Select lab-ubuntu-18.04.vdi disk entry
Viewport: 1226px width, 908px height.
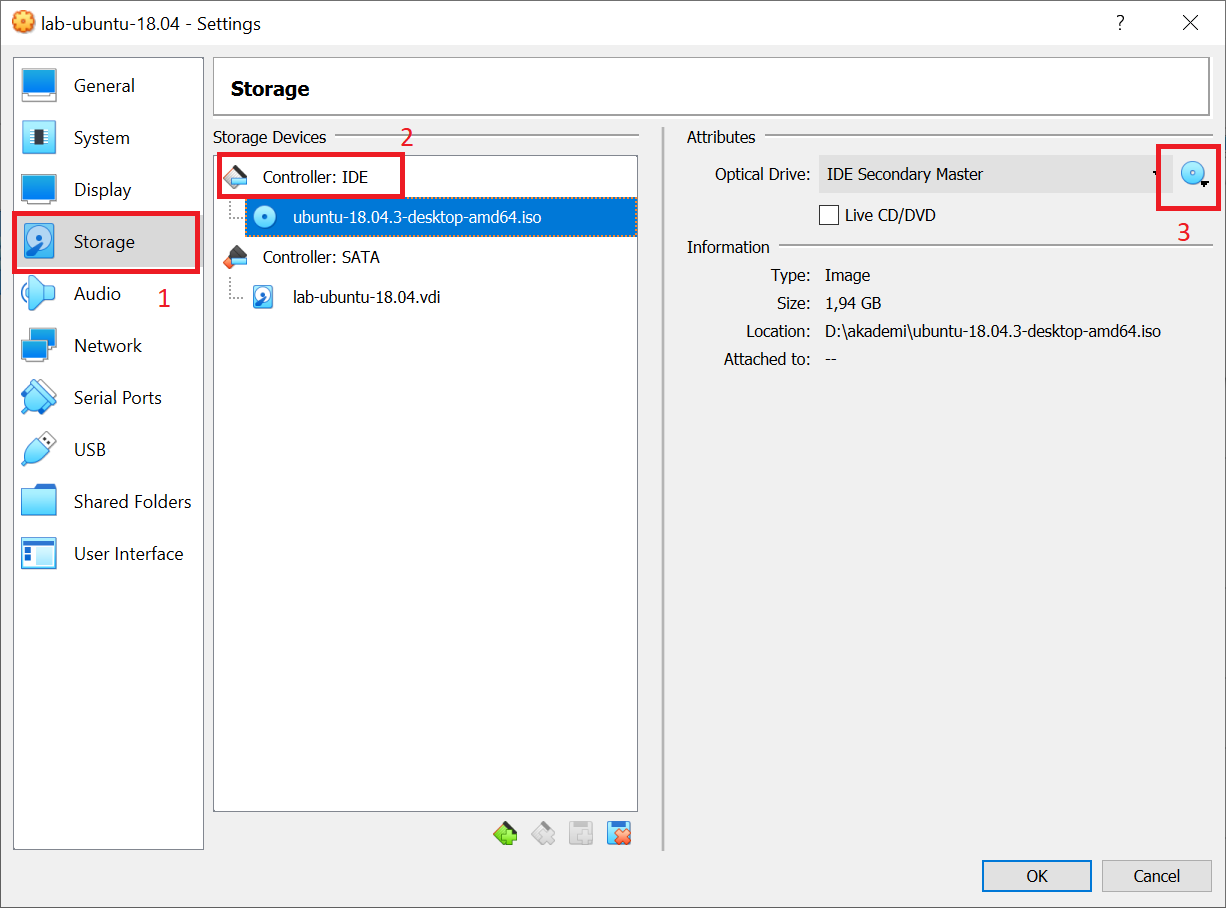366,297
